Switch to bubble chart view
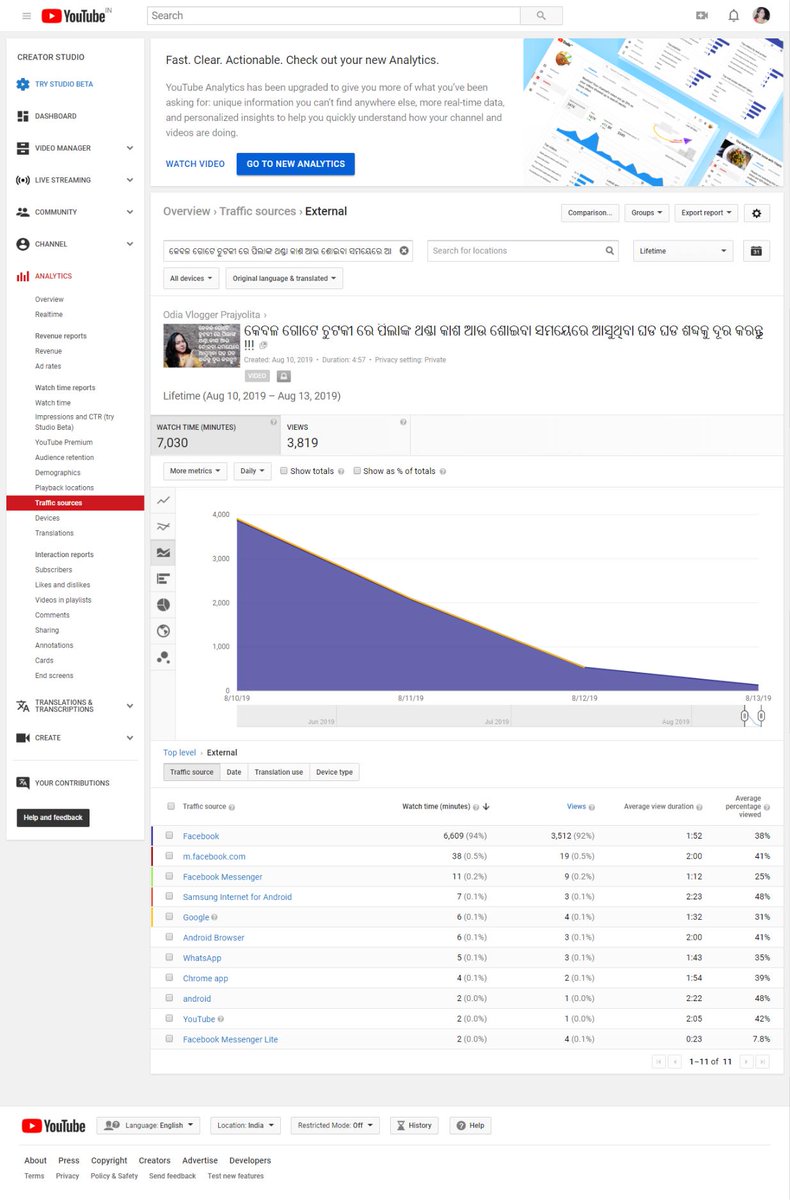 [163, 657]
